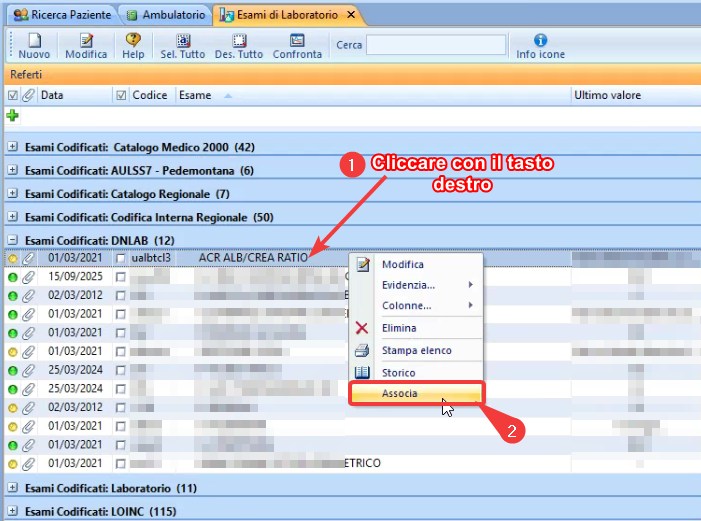Choose Modifica in the context menu
Screen dimensions: 701x521
pyautogui.click(x=416, y=264)
